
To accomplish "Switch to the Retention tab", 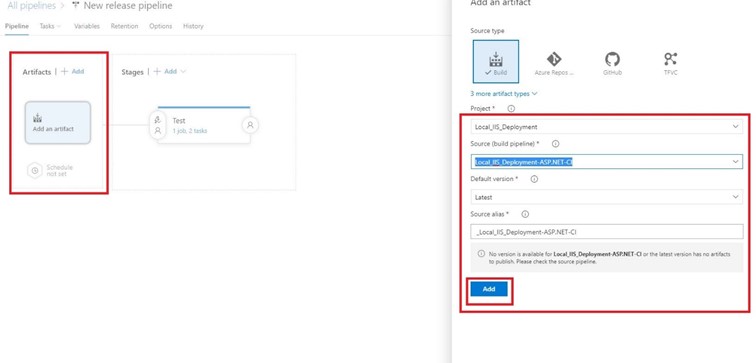I will click(x=124, y=26).
